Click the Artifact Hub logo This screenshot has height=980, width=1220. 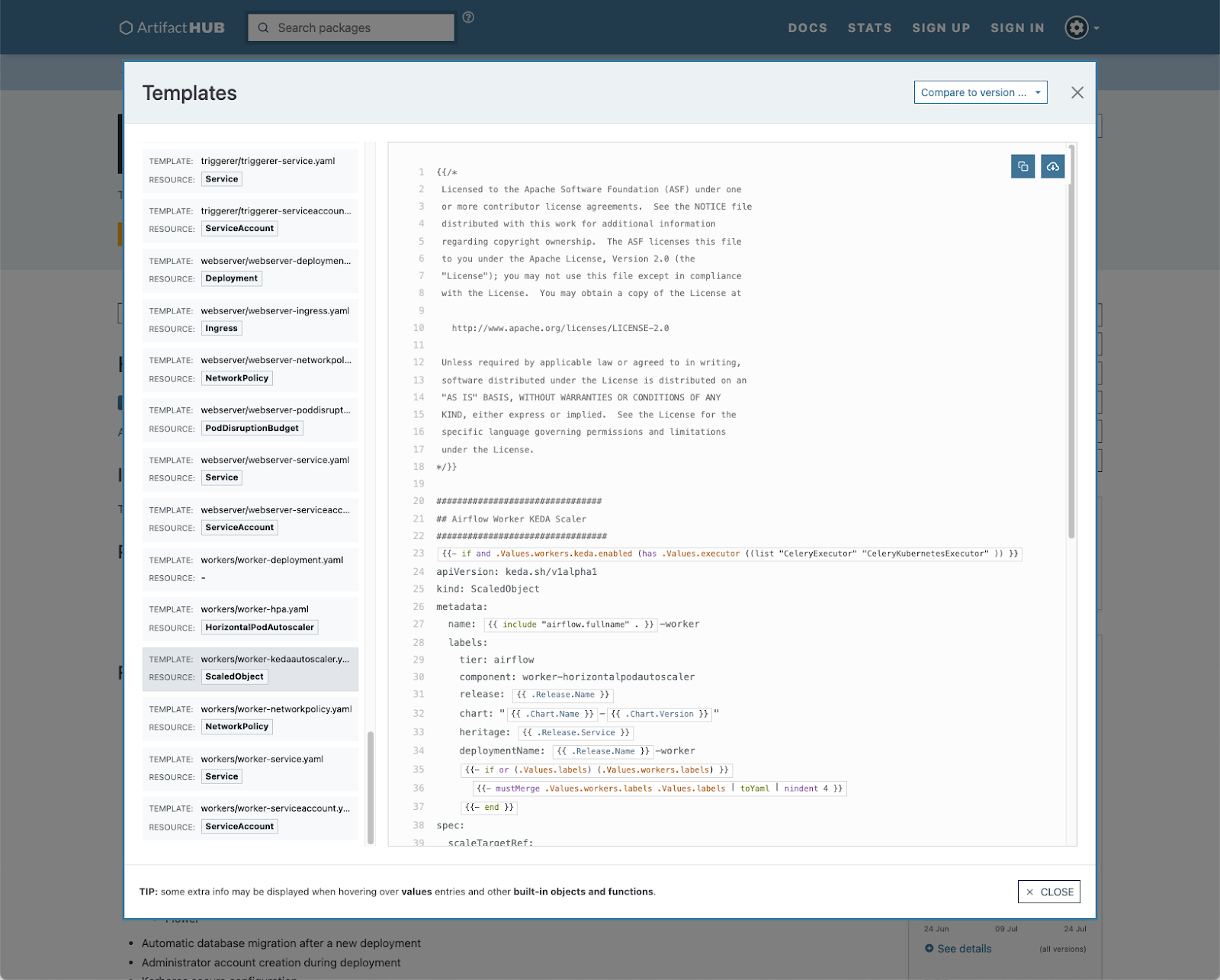click(172, 28)
